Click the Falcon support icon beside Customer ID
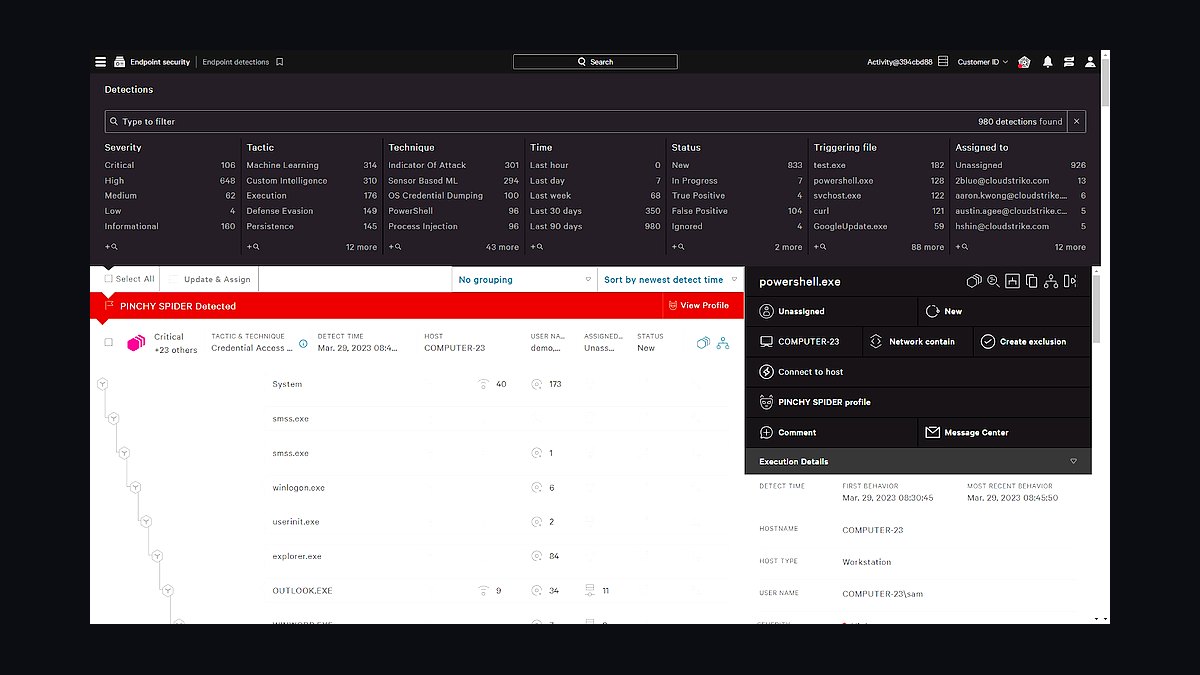The image size is (1200, 675). pos(1024,62)
